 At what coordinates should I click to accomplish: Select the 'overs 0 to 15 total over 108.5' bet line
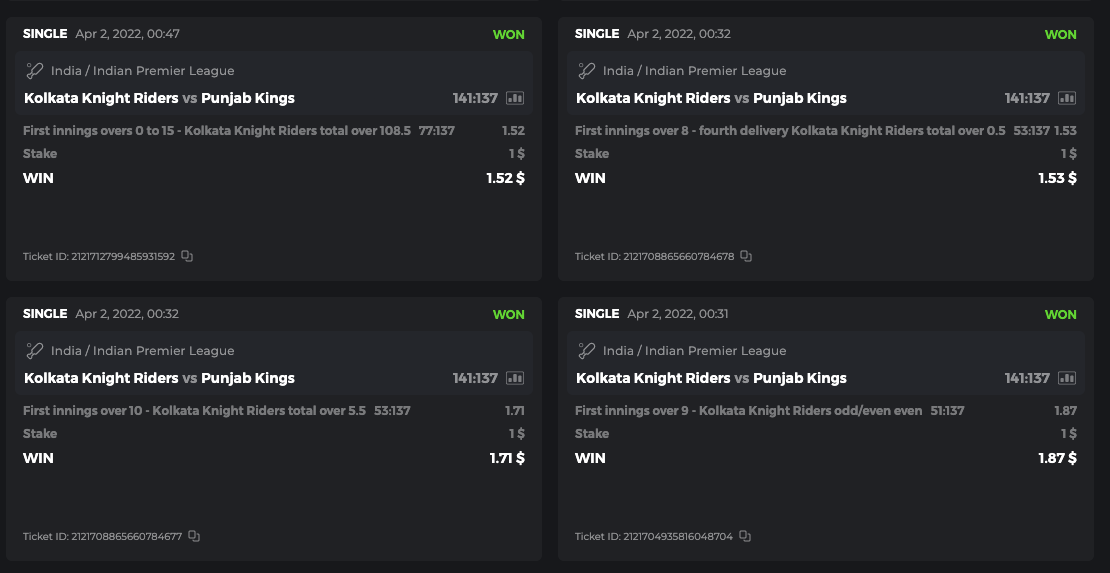coord(216,131)
